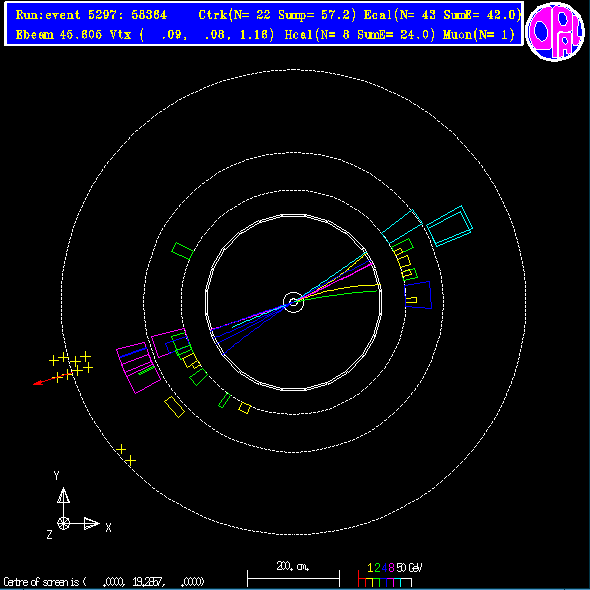This screenshot has width=590, height=590.
Task: Click the Run:event 5297 header text
Action: click(x=91, y=15)
